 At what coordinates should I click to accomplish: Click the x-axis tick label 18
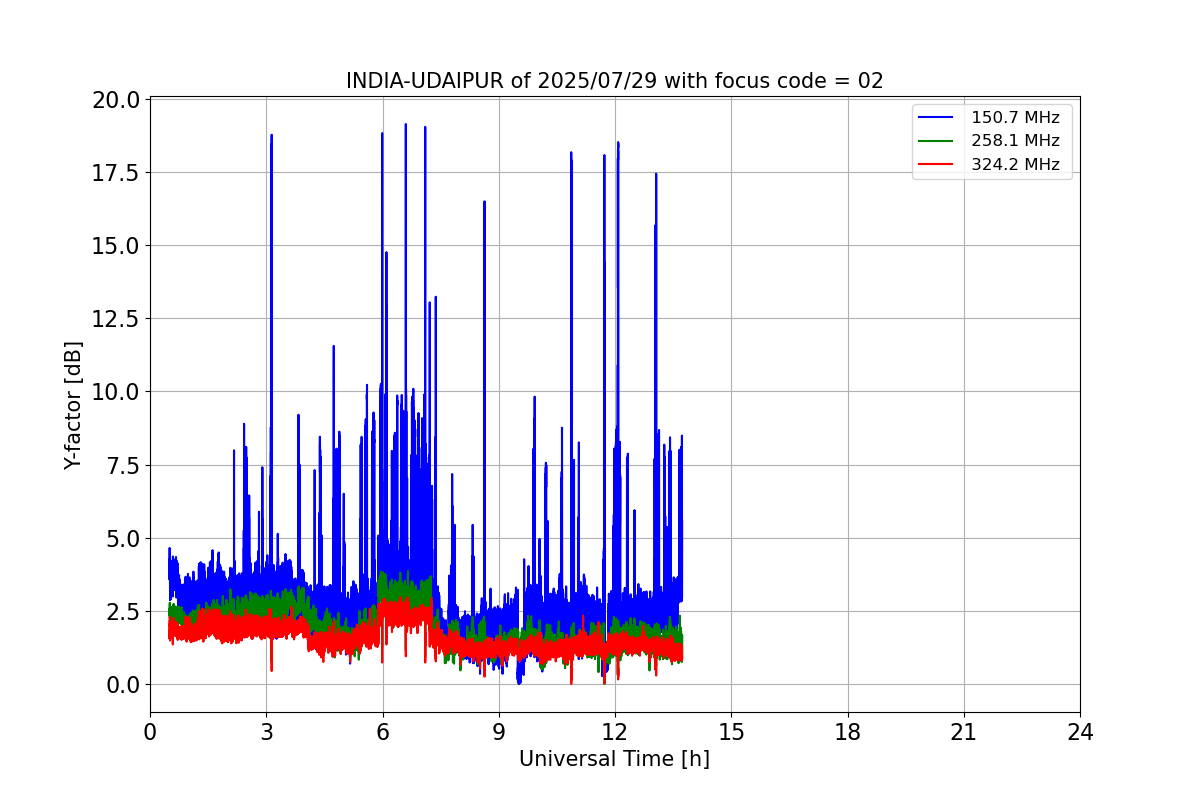click(x=847, y=732)
